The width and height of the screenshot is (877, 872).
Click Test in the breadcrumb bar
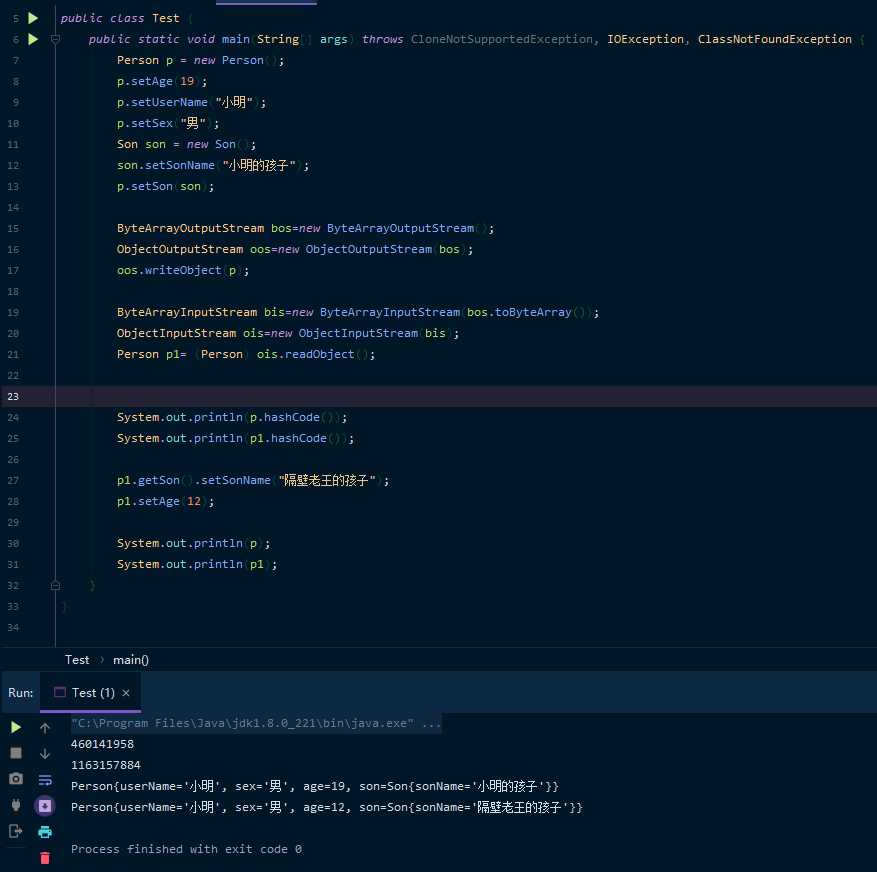tap(77, 660)
